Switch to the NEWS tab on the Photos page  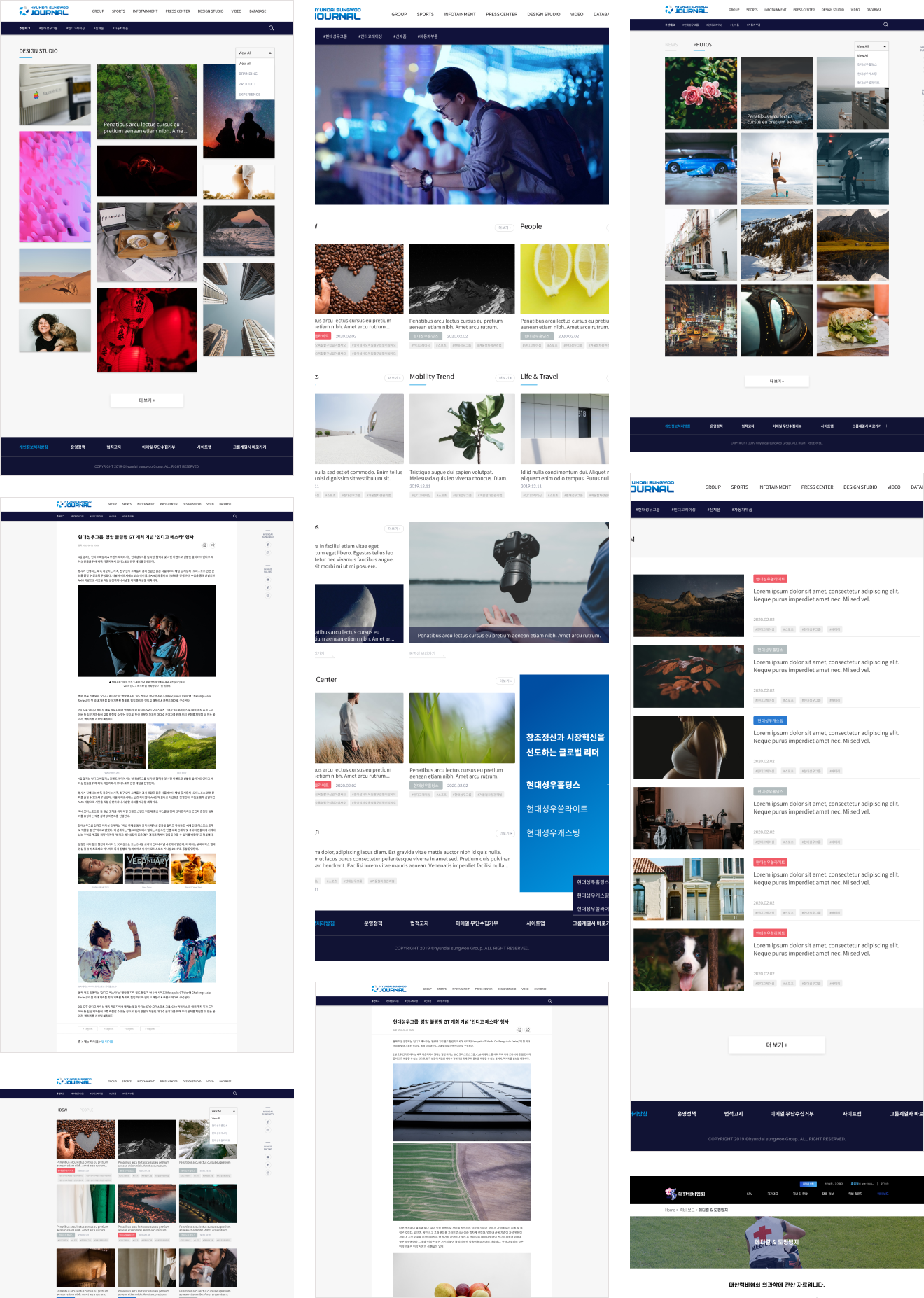click(x=671, y=45)
